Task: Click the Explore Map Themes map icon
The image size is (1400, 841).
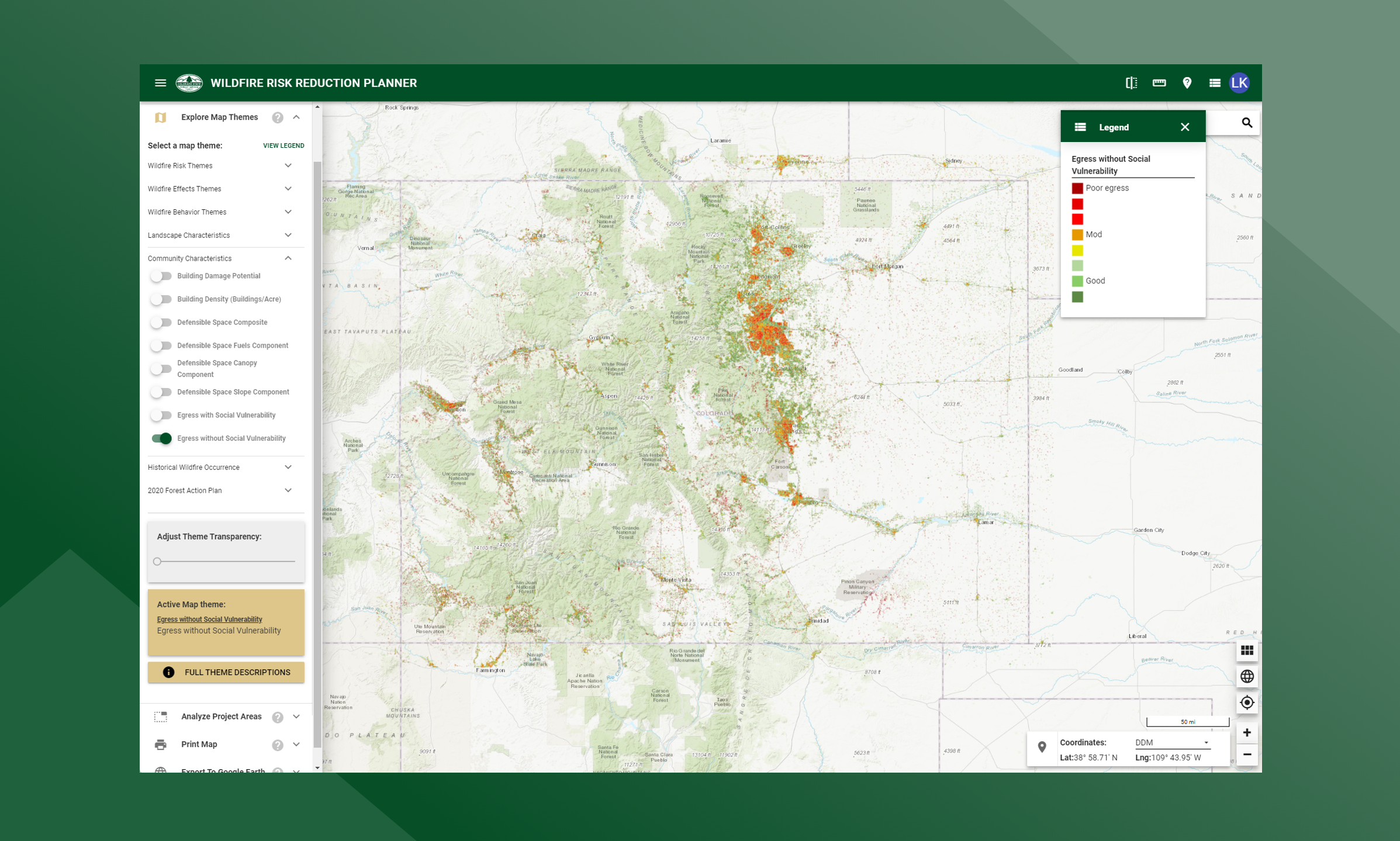Action: (x=160, y=117)
